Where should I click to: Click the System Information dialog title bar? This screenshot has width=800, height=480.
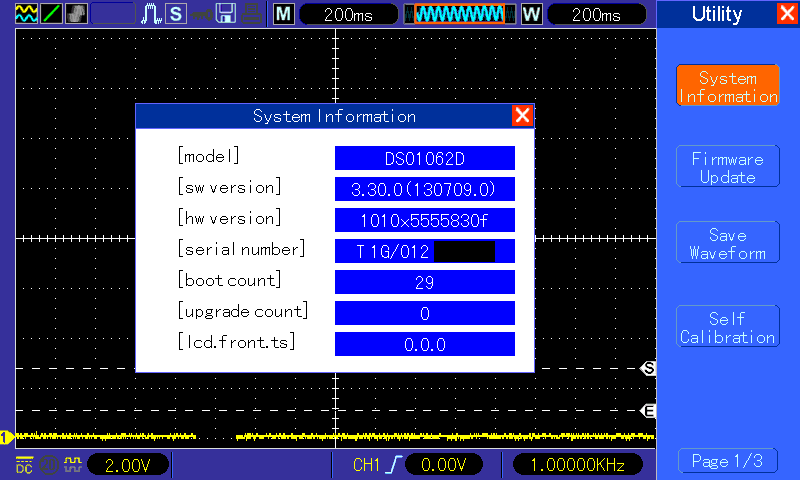point(334,116)
